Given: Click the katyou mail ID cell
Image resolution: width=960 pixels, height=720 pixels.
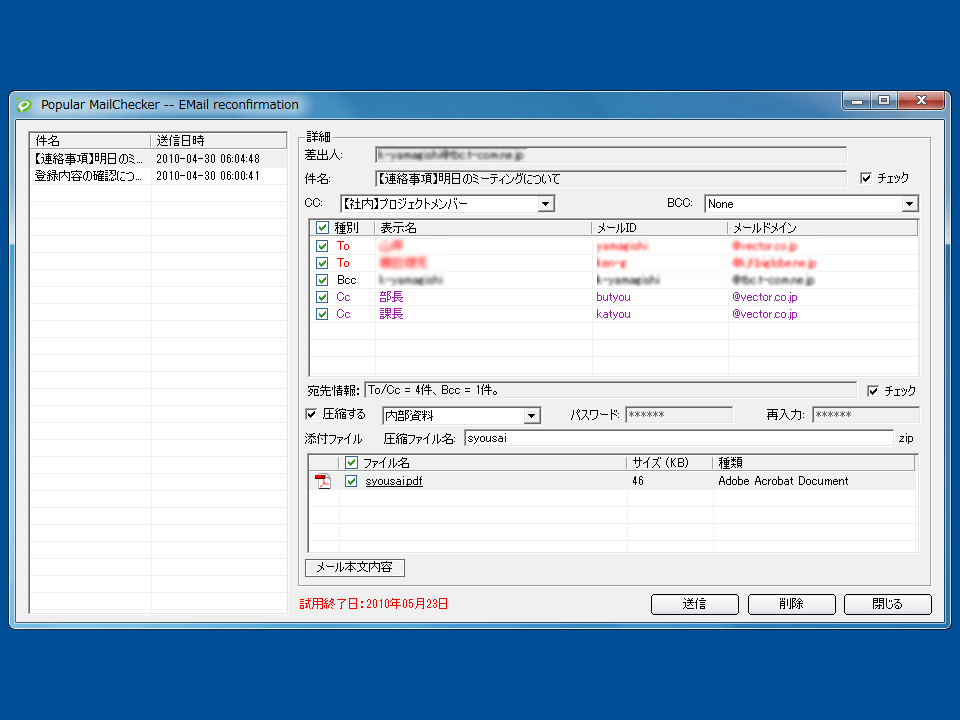Looking at the screenshot, I should (613, 314).
